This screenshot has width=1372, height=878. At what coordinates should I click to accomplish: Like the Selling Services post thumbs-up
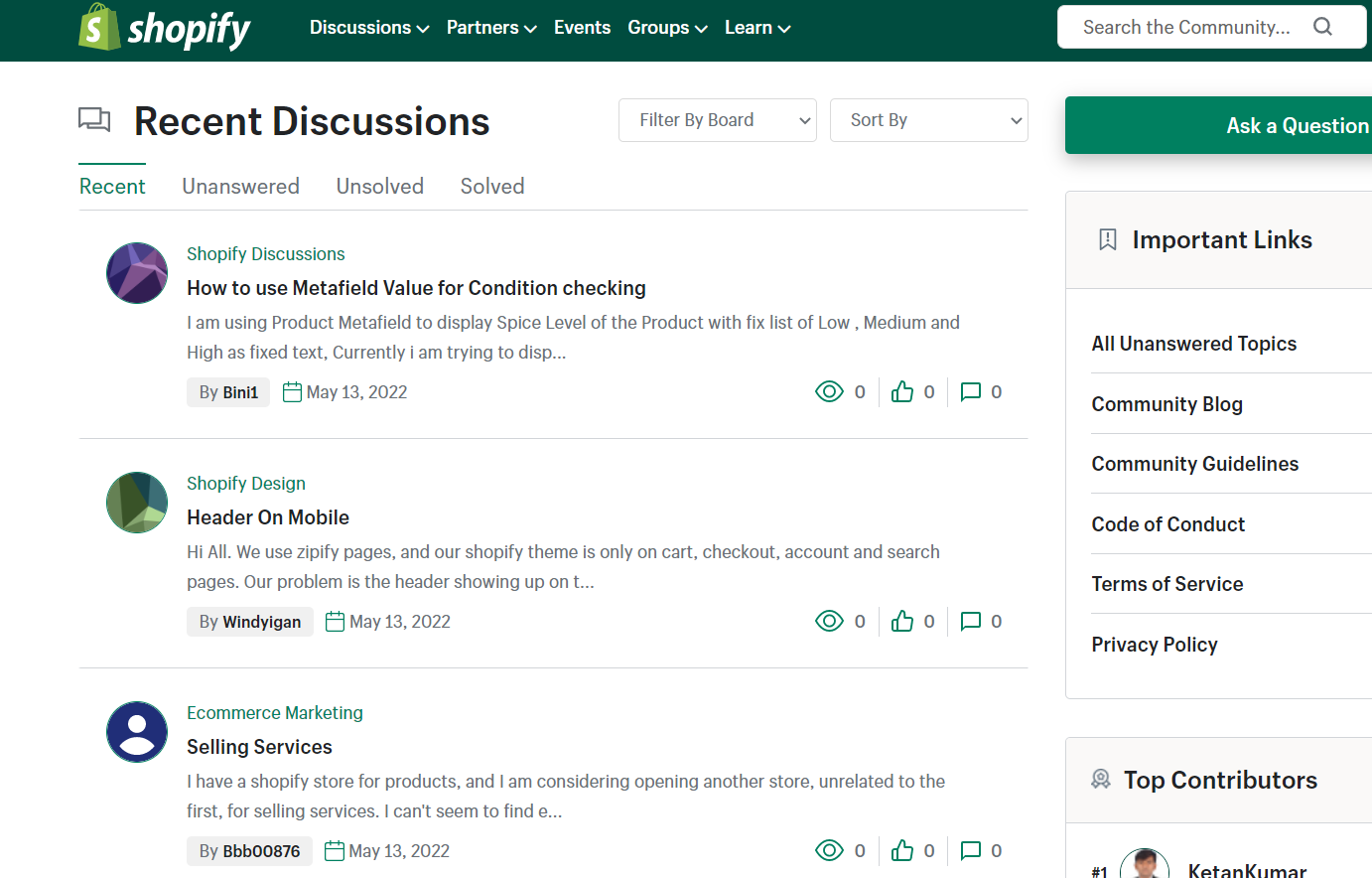[902, 850]
